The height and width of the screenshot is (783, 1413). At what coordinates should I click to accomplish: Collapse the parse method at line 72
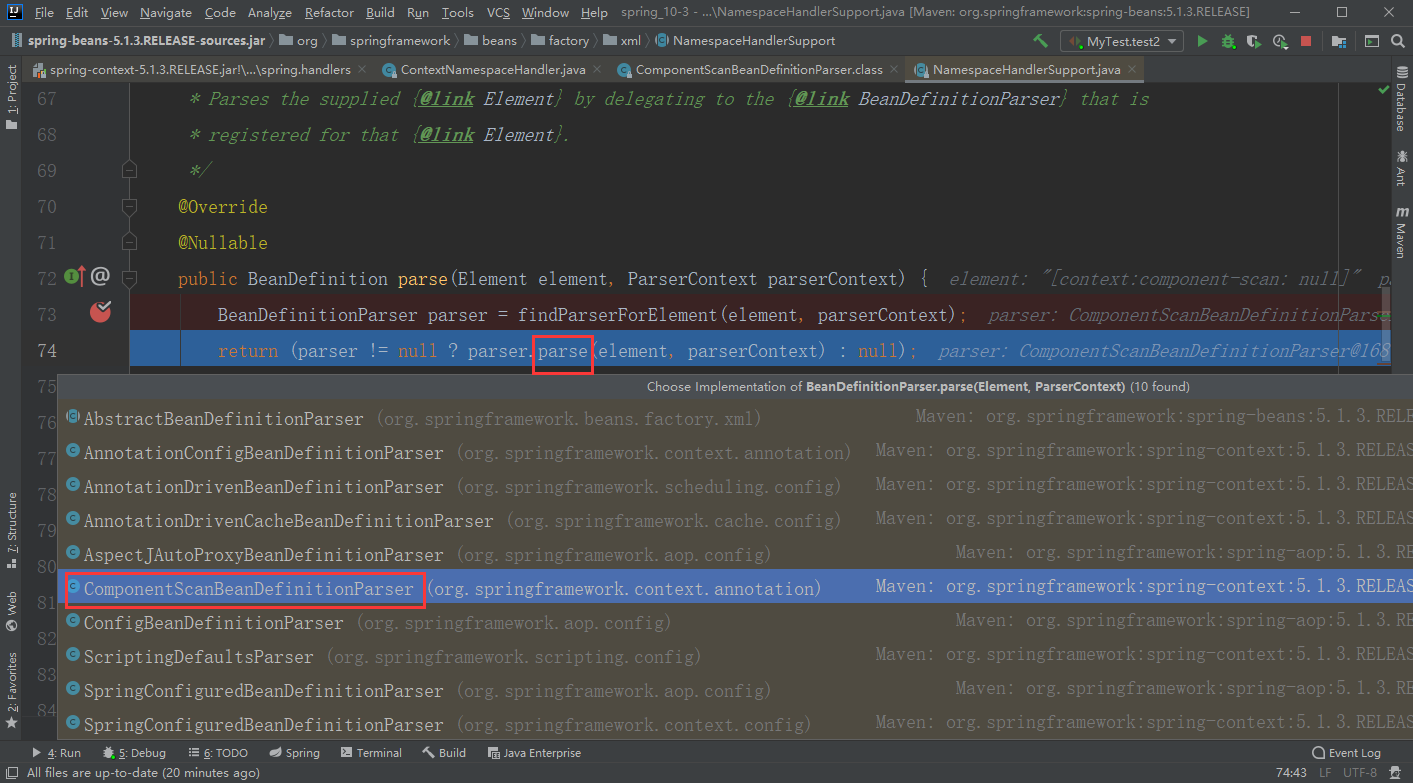pyautogui.click(x=129, y=279)
